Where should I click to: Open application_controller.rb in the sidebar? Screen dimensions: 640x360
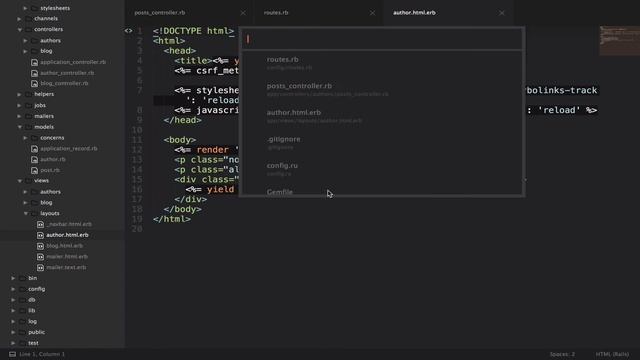tap(73, 62)
